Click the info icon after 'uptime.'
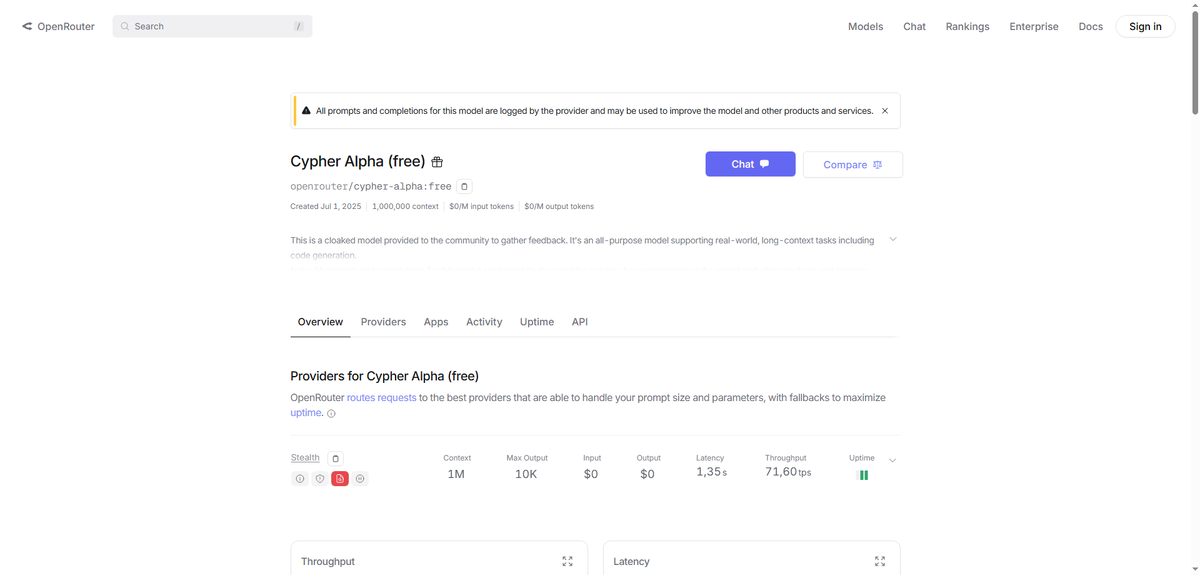This screenshot has height=575, width=1200. pos(332,413)
